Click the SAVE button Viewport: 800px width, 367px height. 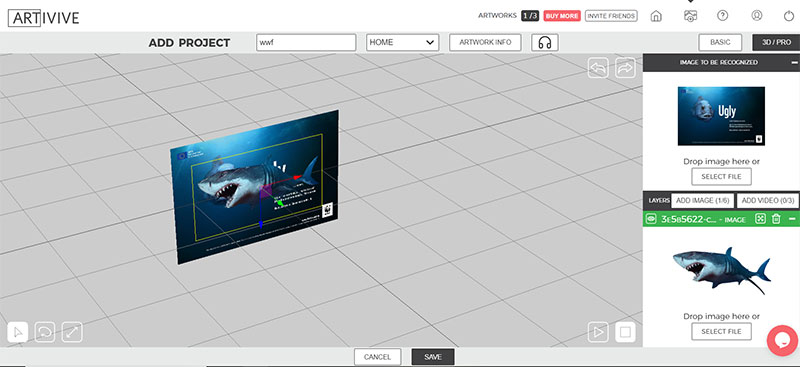433,357
